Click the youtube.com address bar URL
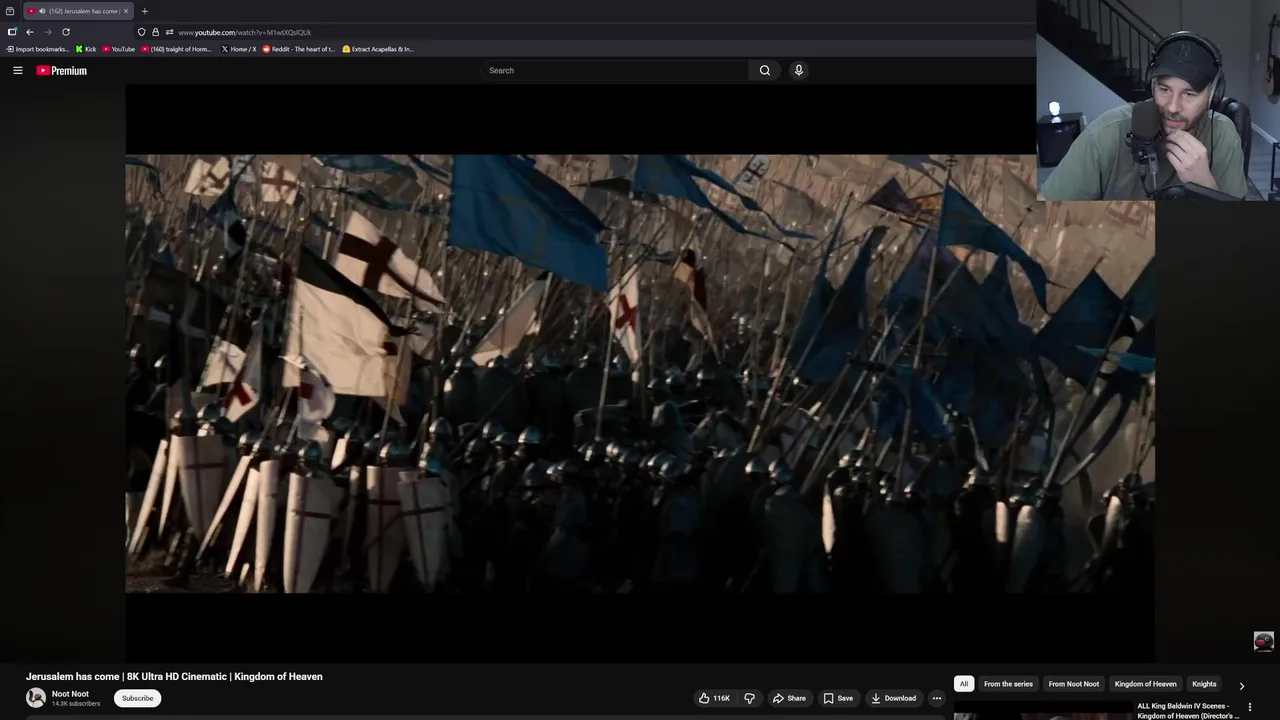This screenshot has width=1280, height=720. pyautogui.click(x=245, y=32)
